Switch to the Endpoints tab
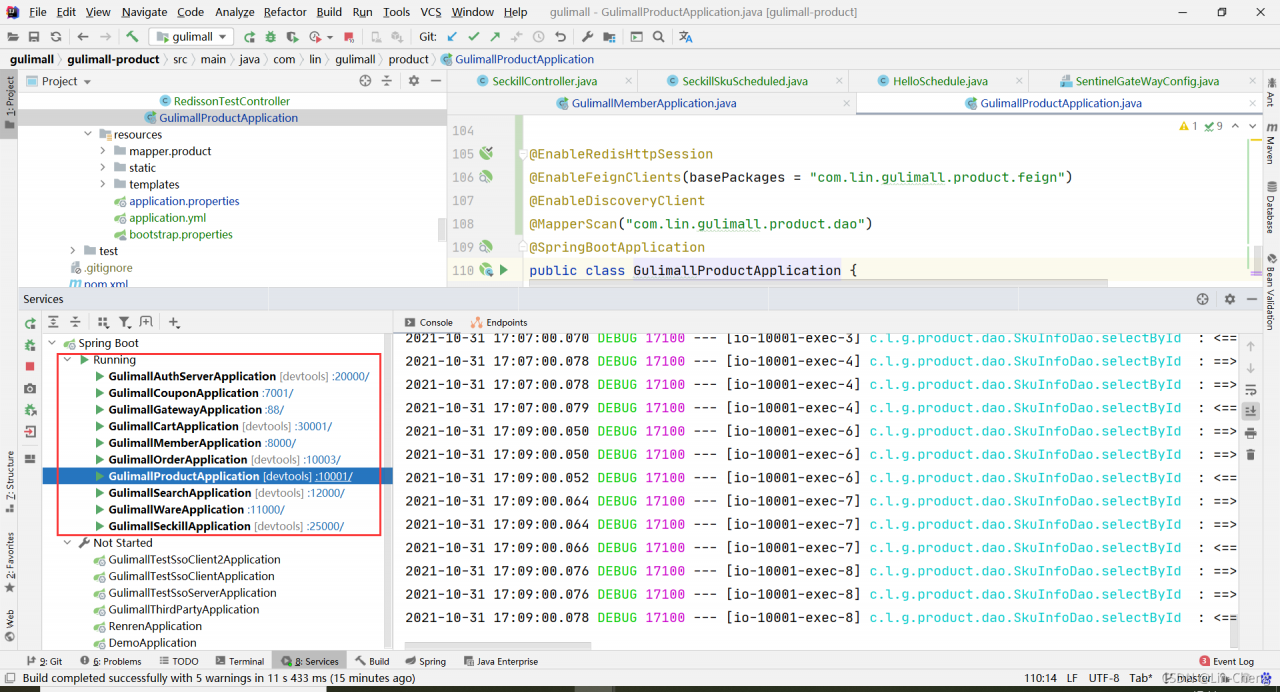This screenshot has width=1280, height=692. click(498, 322)
